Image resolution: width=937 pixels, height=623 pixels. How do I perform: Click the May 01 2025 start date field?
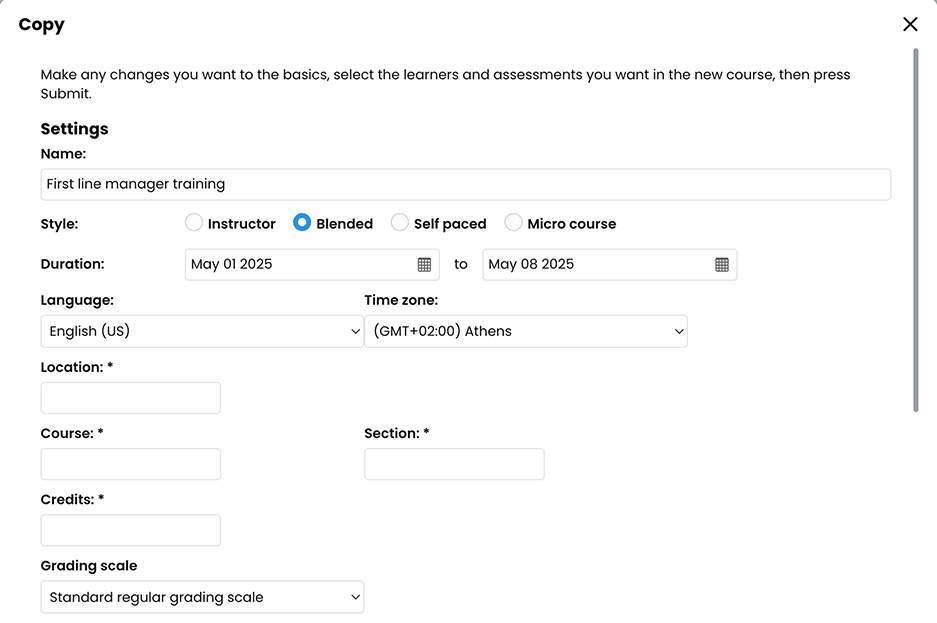pyautogui.click(x=300, y=265)
